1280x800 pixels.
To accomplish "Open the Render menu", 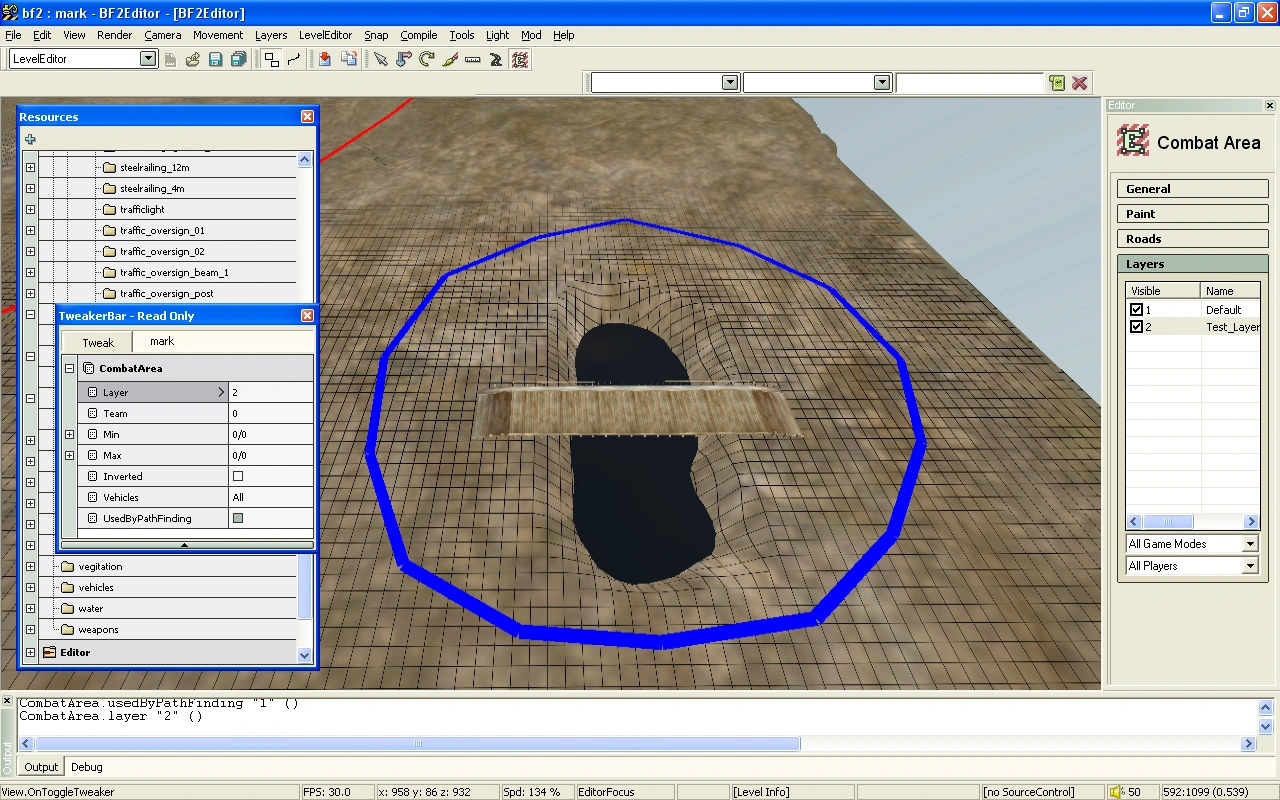I will 115,35.
